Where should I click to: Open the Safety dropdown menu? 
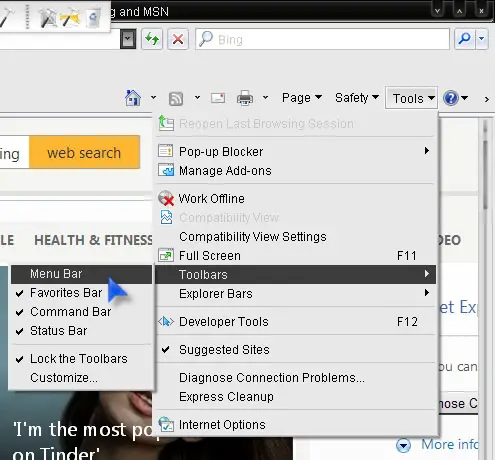tap(357, 98)
